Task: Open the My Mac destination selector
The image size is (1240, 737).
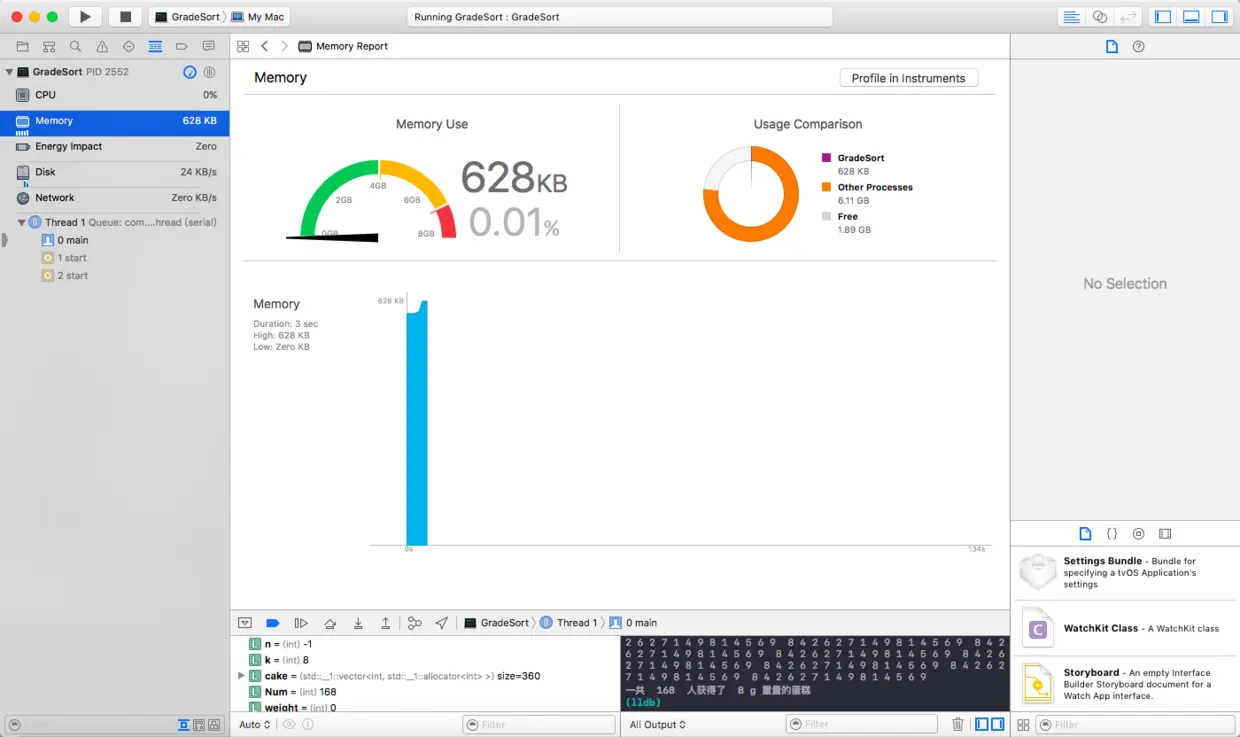Action: pos(258,17)
